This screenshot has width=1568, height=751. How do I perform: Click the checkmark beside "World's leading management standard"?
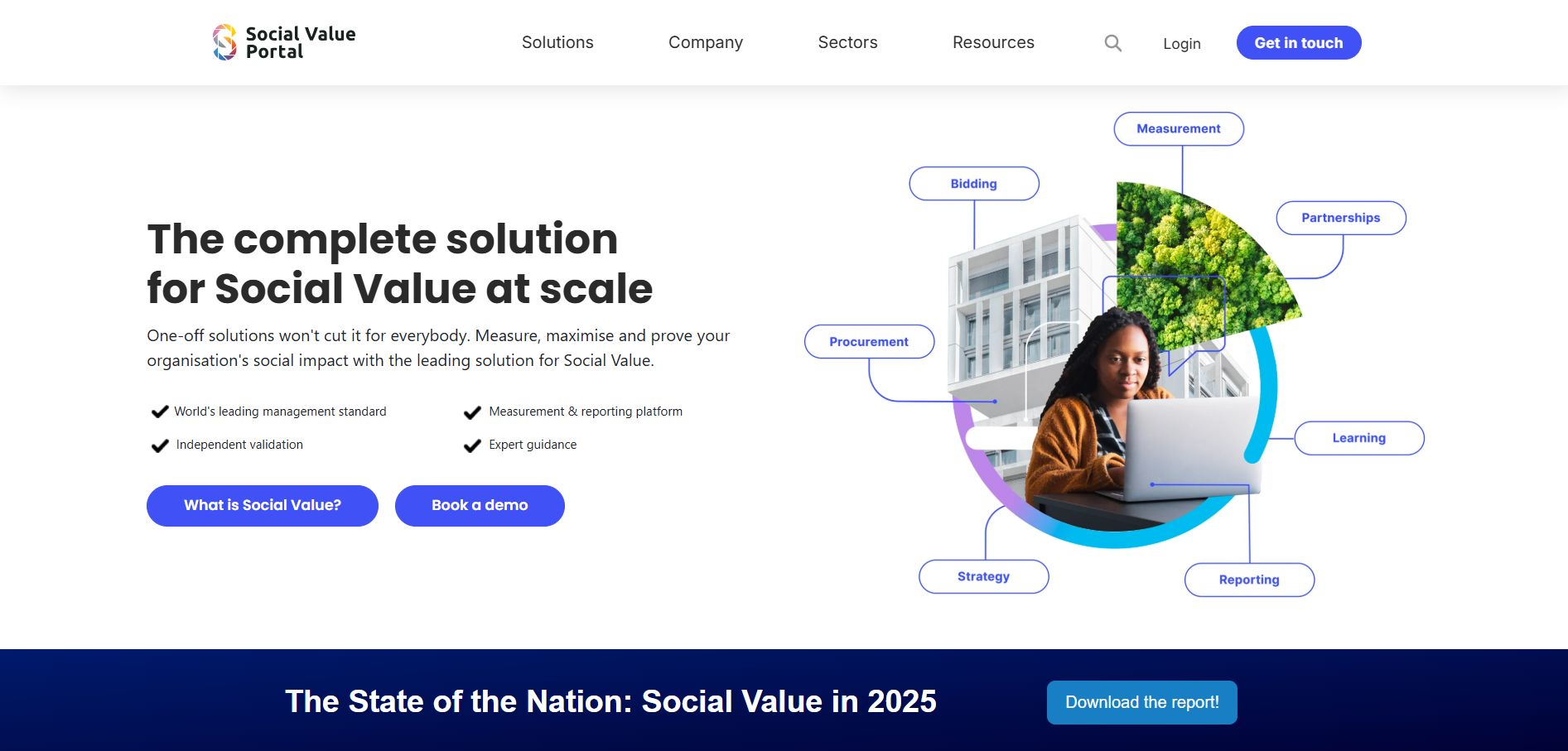[158, 411]
